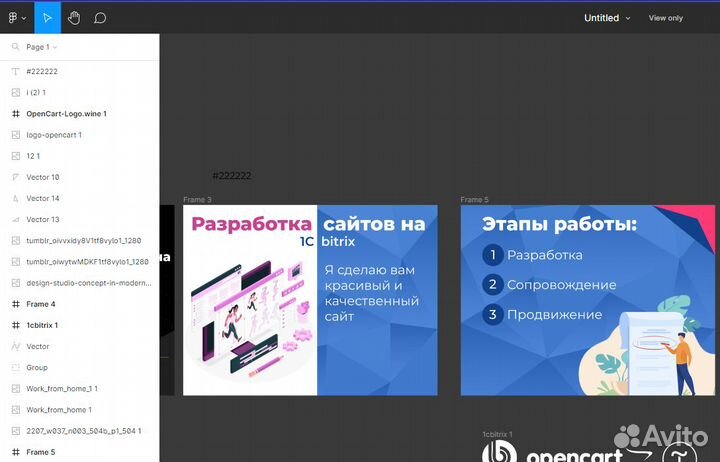This screenshot has width=720, height=462.
Task: Select the Work_from_home_1 1 layer
Action: (80, 389)
